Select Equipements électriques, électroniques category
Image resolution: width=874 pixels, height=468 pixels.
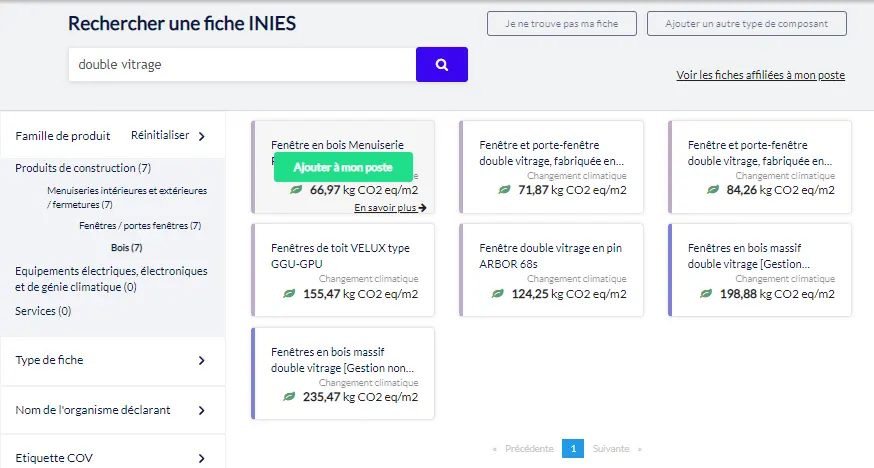[111, 279]
